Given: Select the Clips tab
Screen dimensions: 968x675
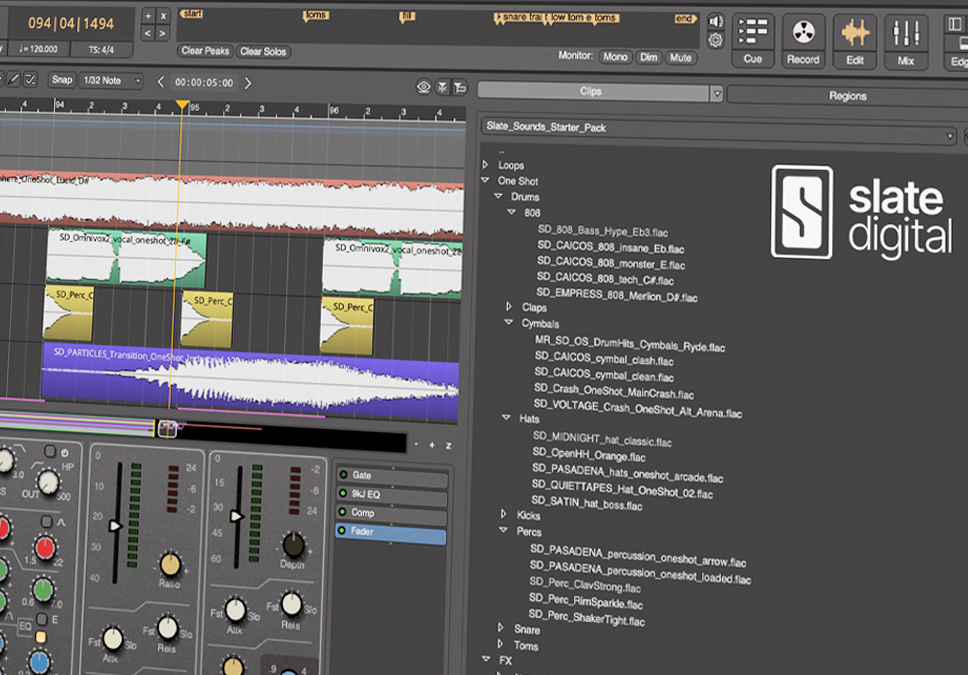Looking at the screenshot, I should click(x=592, y=93).
